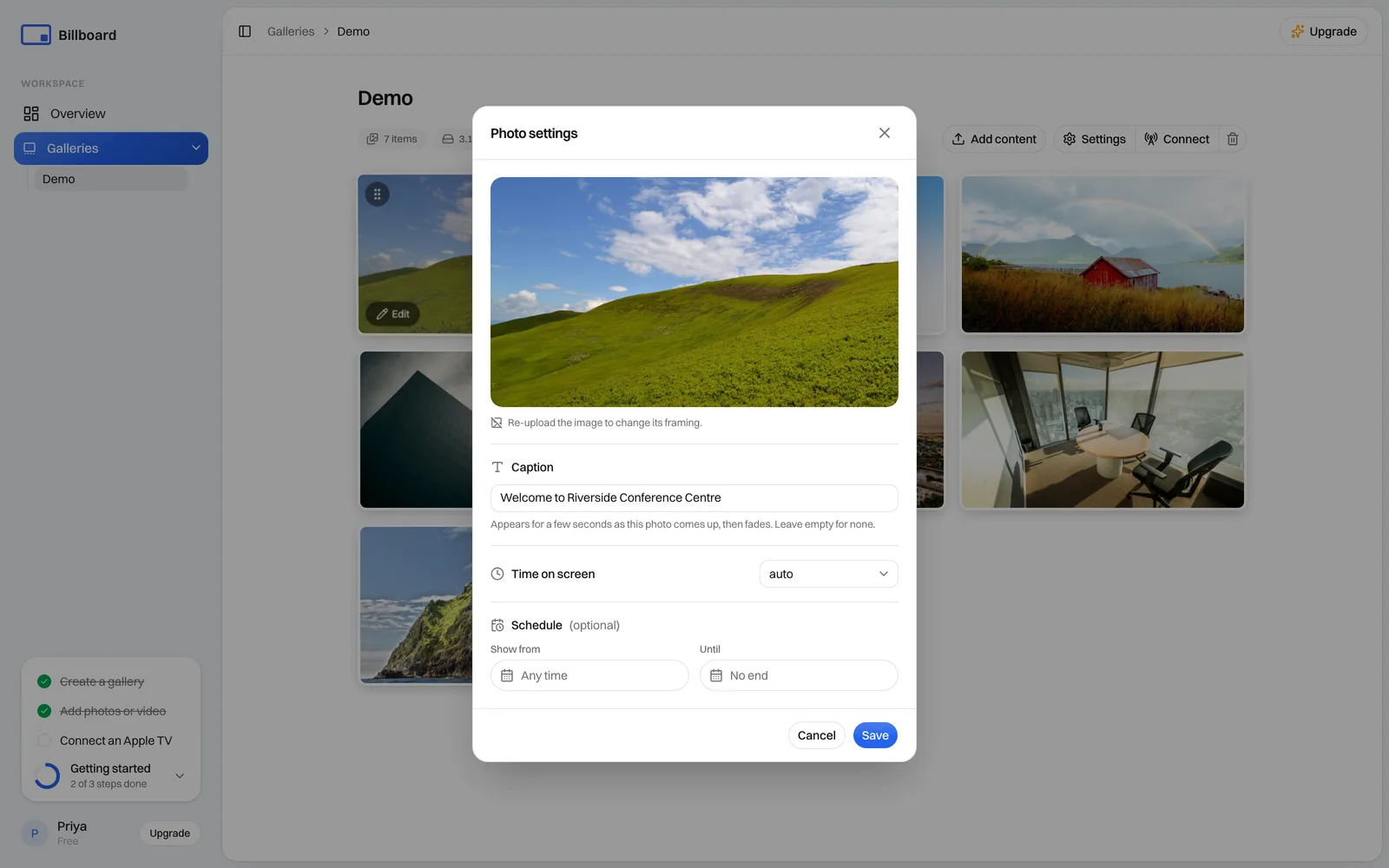Delete gallery using trash icon
The width and height of the screenshot is (1389, 868).
(1232, 139)
